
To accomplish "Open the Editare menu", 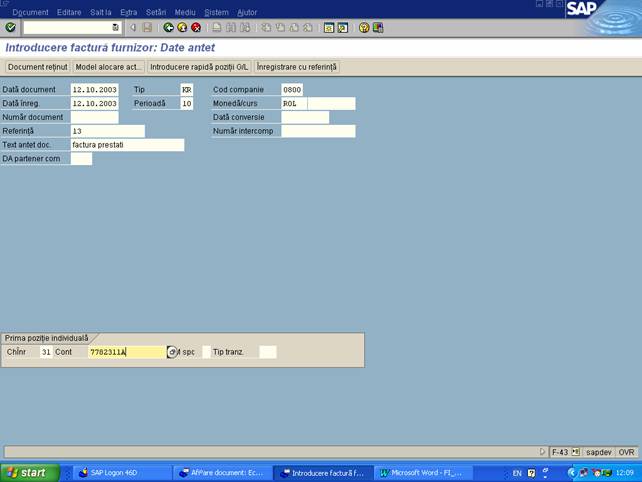I will point(69,12).
